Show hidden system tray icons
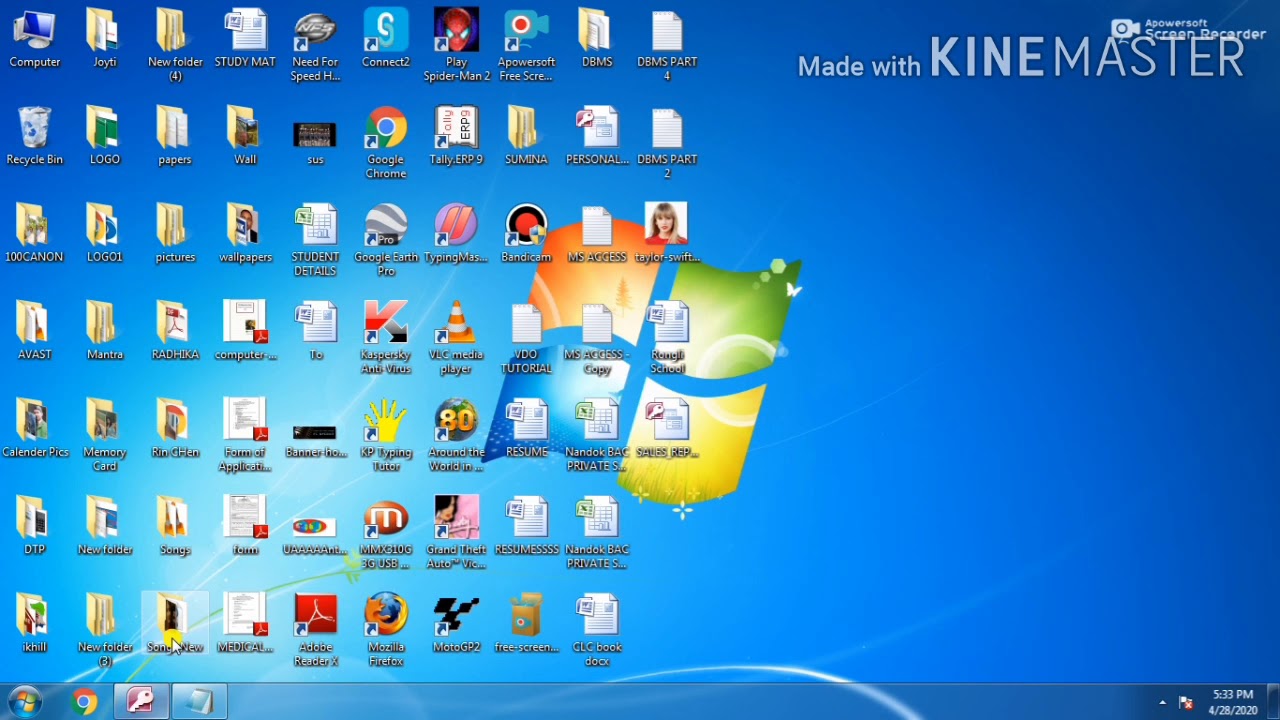This screenshot has width=1280, height=720. point(1162,702)
